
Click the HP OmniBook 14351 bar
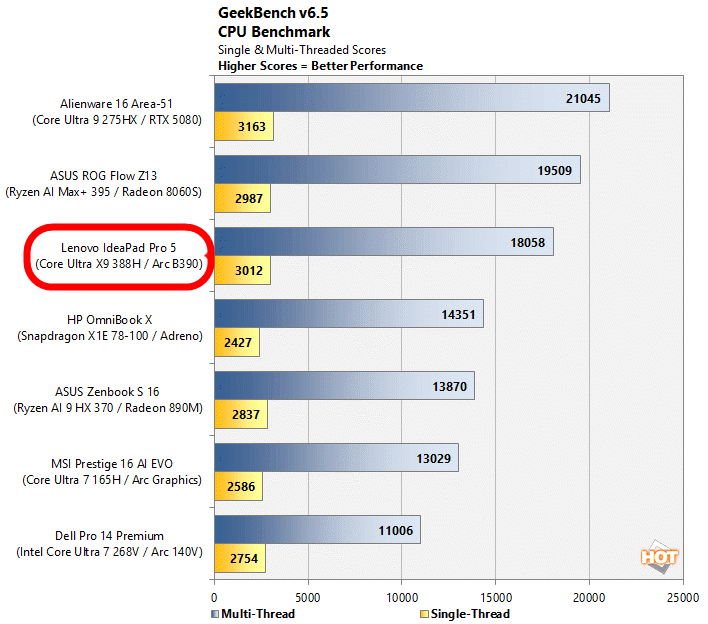[x=348, y=314]
